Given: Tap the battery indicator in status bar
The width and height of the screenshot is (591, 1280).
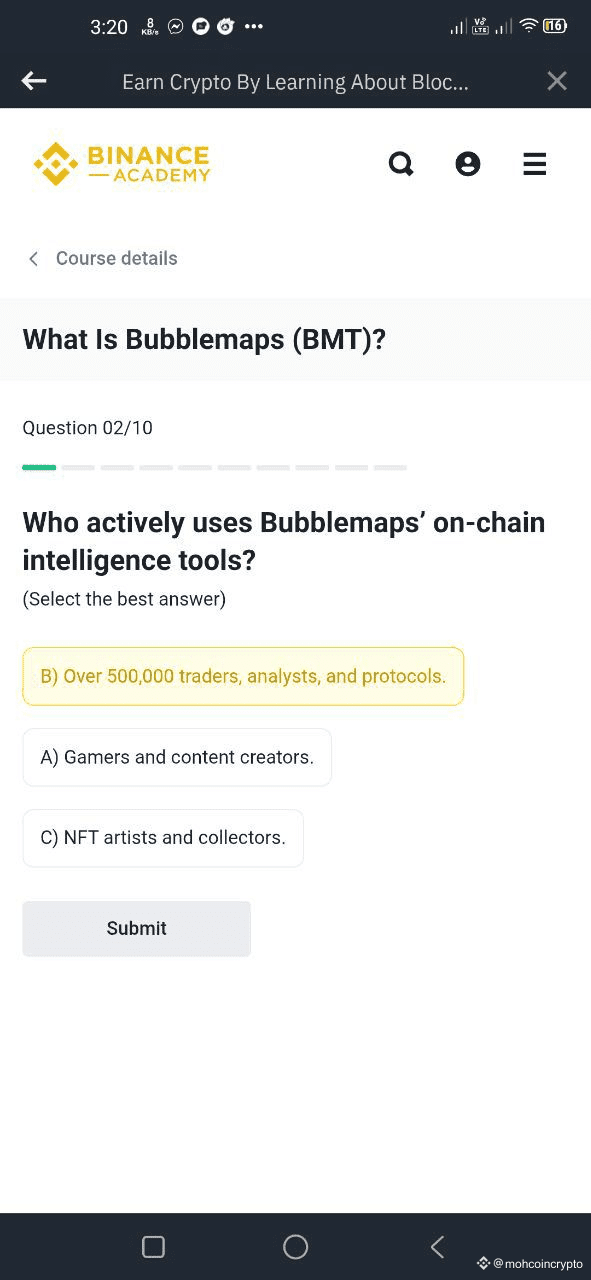Looking at the screenshot, I should pyautogui.click(x=555, y=26).
